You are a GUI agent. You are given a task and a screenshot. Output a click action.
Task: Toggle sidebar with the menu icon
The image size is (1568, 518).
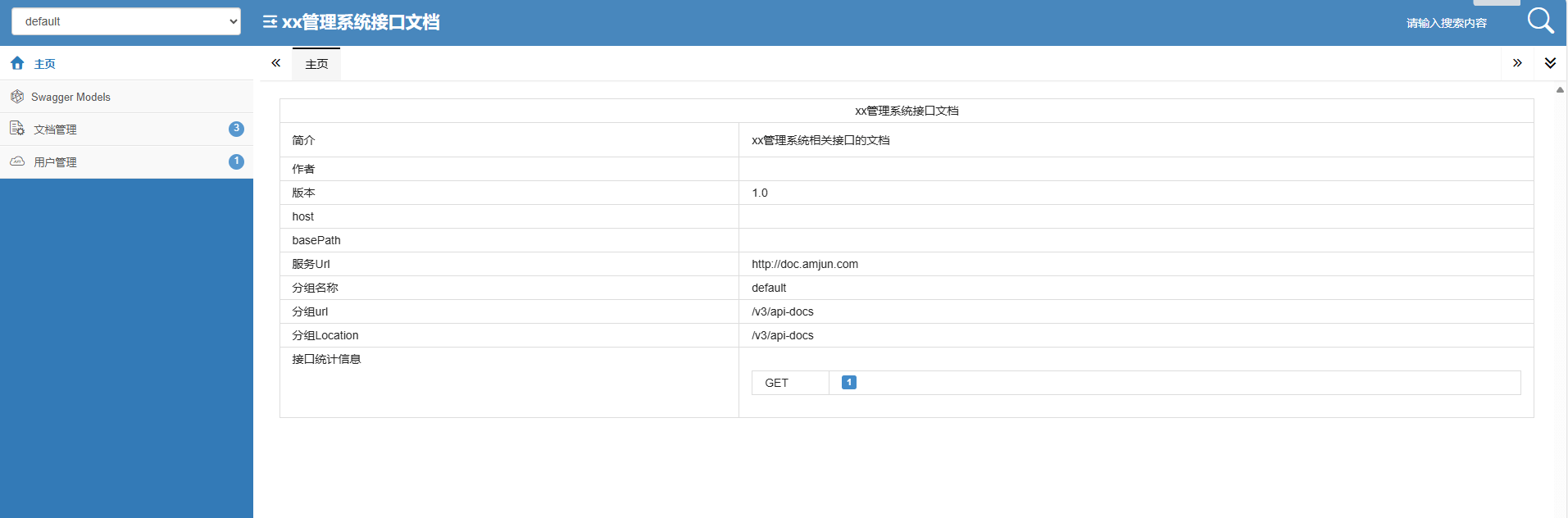(270, 22)
